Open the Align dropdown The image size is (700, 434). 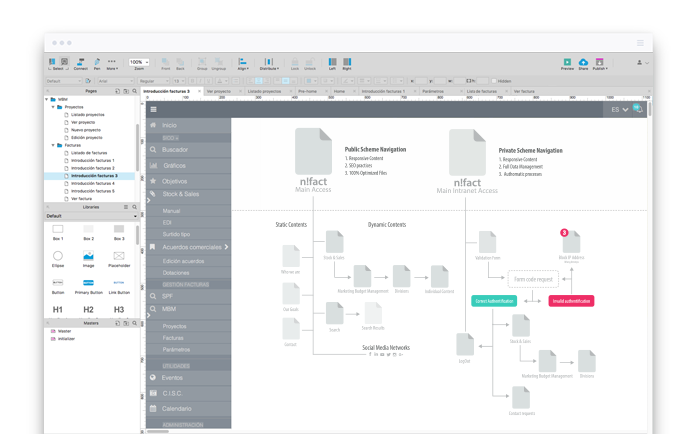(x=243, y=64)
